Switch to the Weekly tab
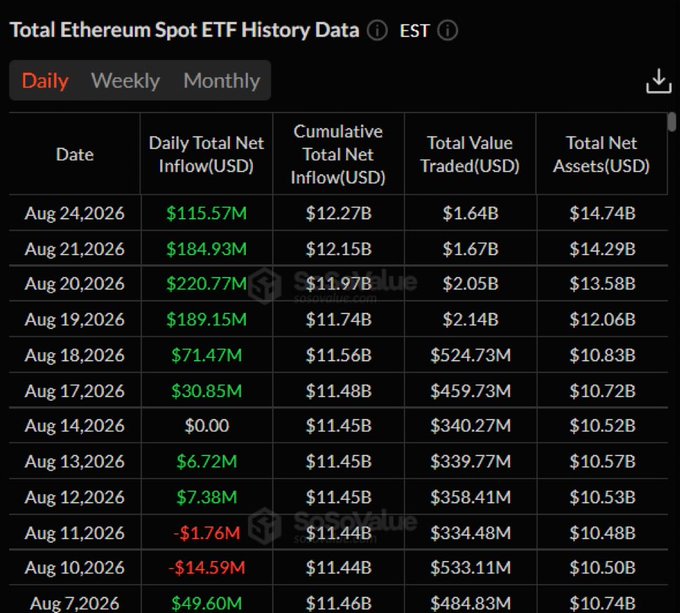This screenshot has width=680, height=613. 125,81
